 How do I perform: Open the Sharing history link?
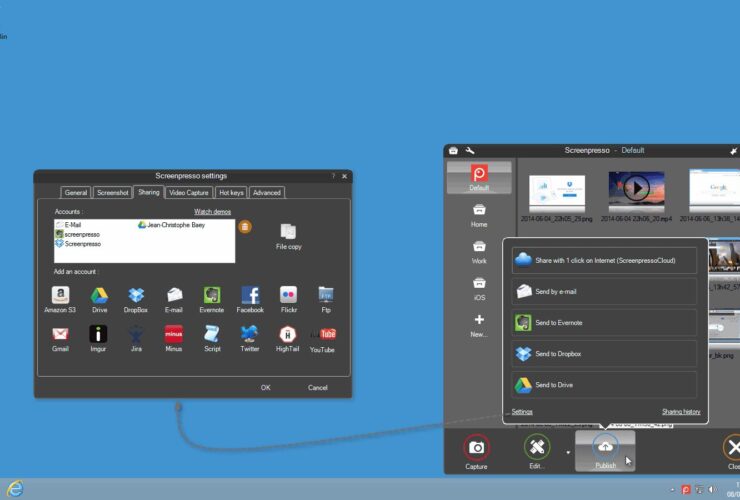[680, 412]
